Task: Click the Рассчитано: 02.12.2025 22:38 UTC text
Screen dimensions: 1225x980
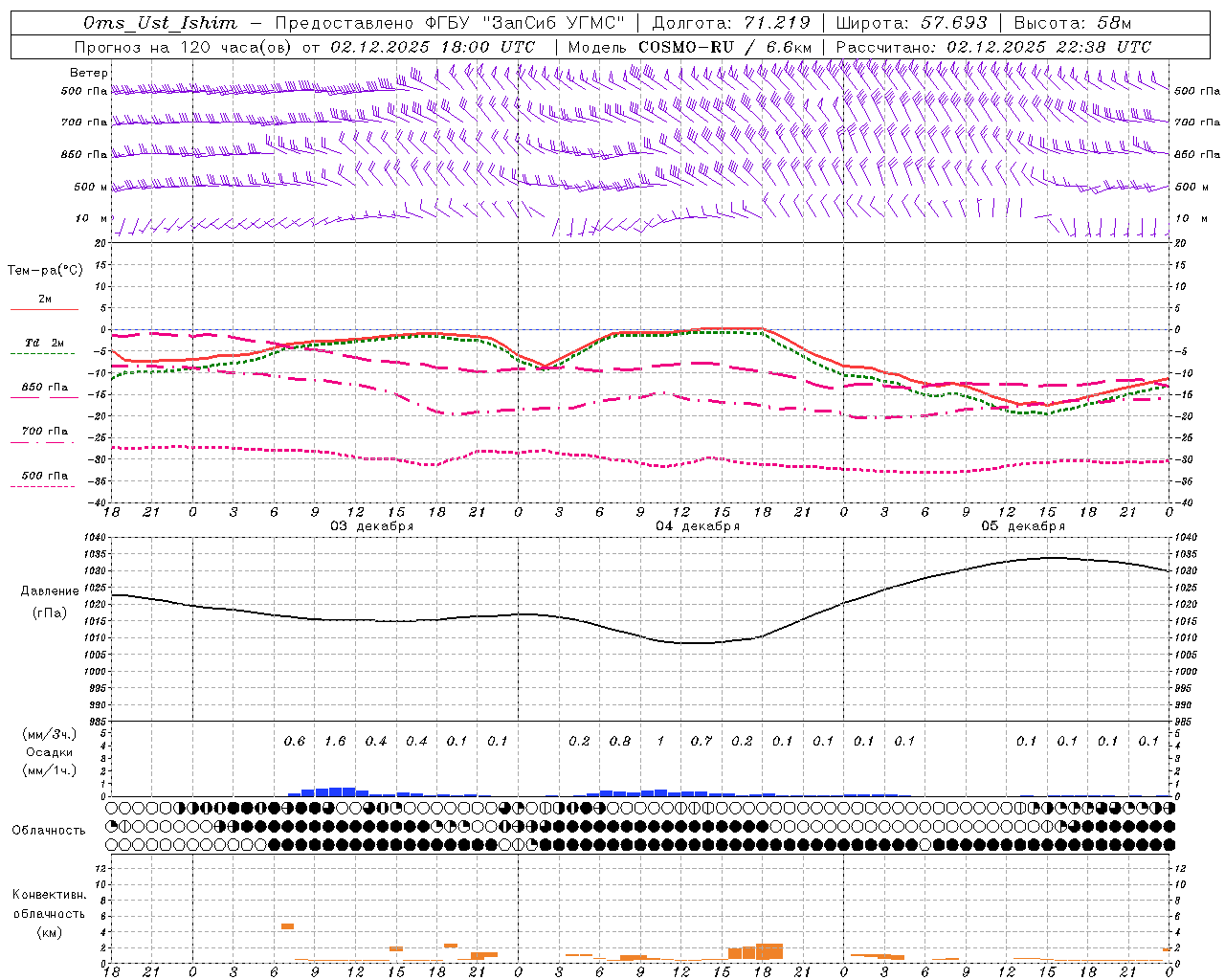Action: point(993,47)
